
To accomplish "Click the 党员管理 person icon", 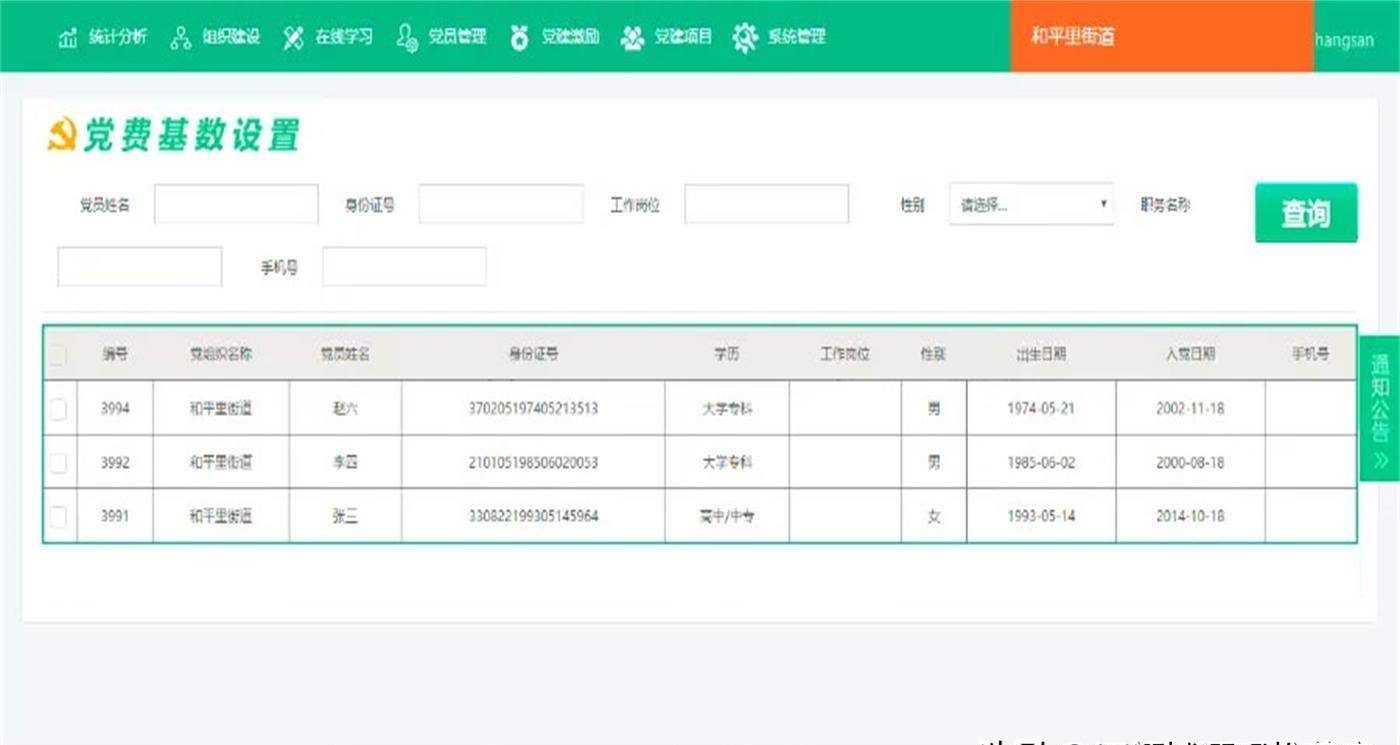I will (x=406, y=38).
